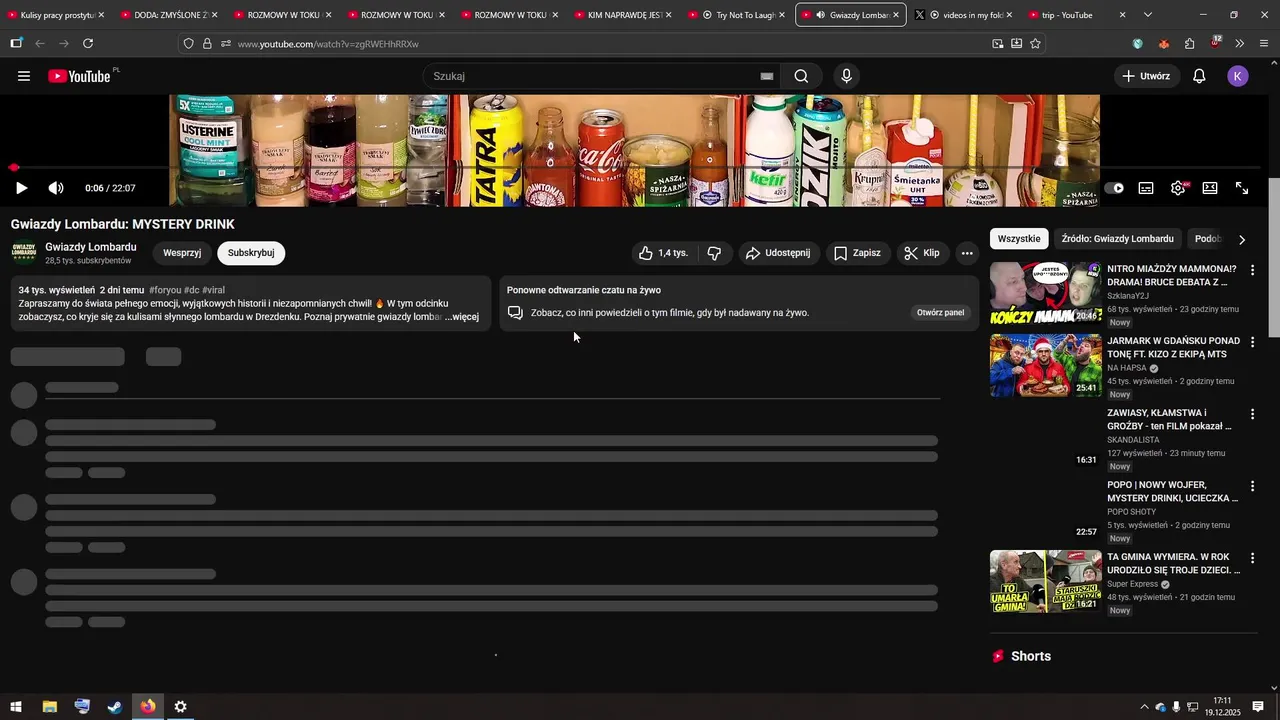The image size is (1280, 720).
Task: Click the #viral hashtag
Action: [x=213, y=290]
